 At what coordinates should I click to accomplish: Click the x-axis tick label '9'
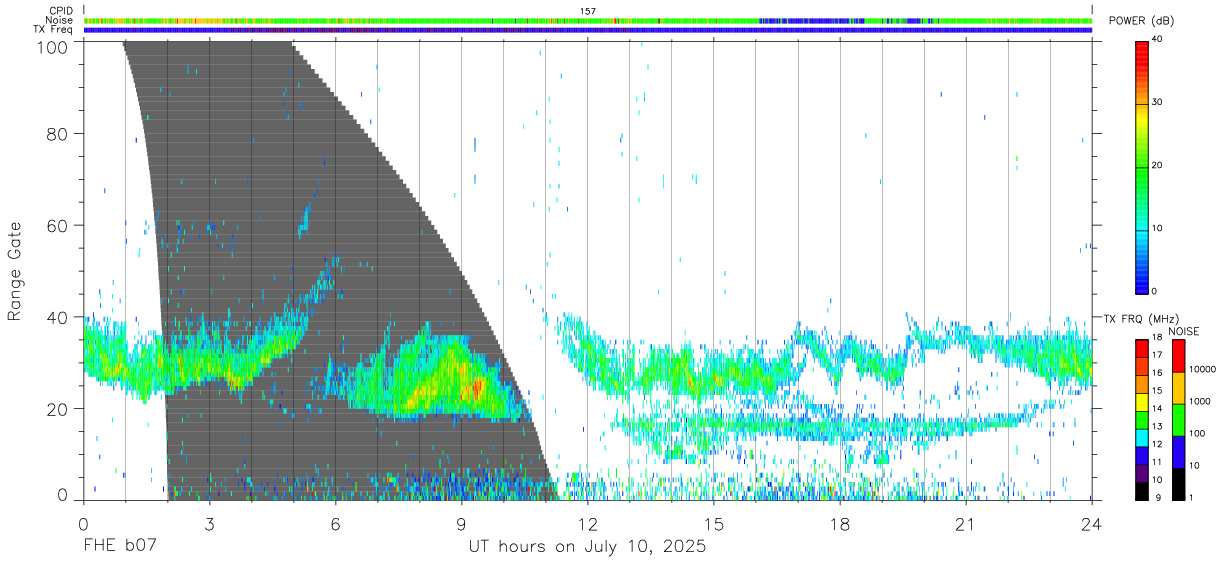point(461,524)
